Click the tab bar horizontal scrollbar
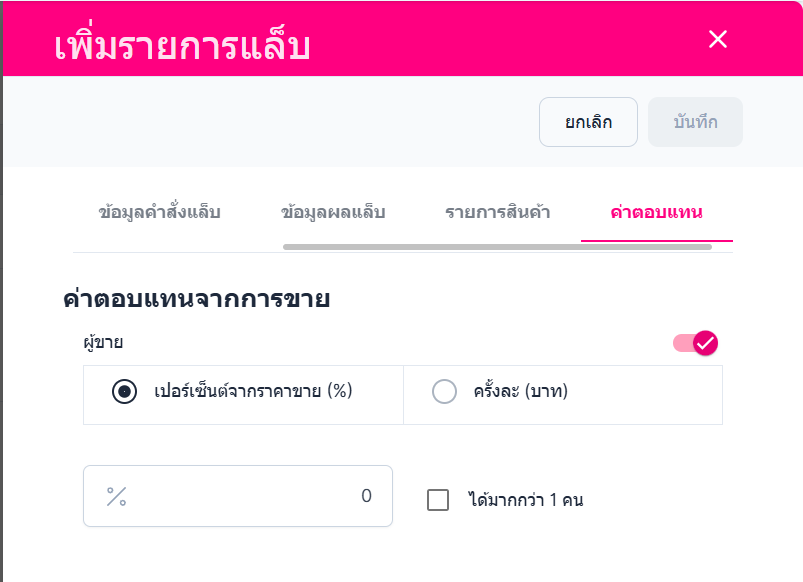Screen dimensions: 803x582 point(497,246)
